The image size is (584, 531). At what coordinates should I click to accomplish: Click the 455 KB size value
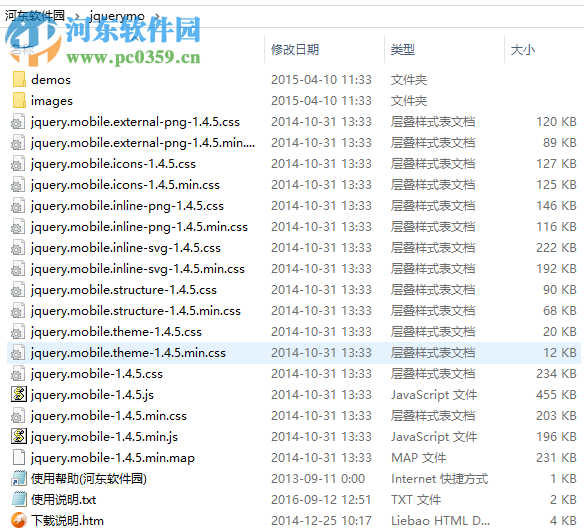(x=556, y=395)
